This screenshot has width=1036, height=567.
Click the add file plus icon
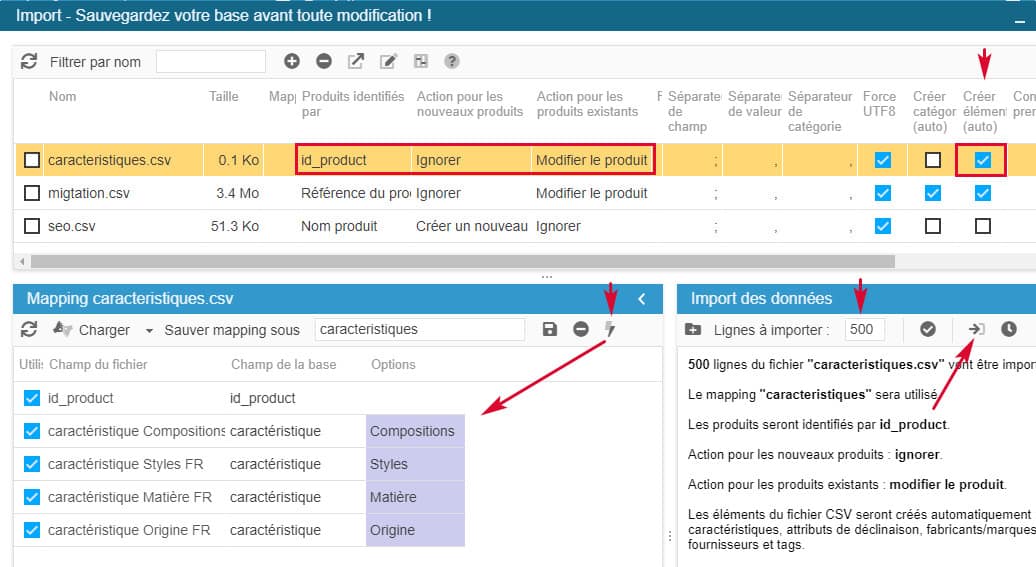coord(292,62)
